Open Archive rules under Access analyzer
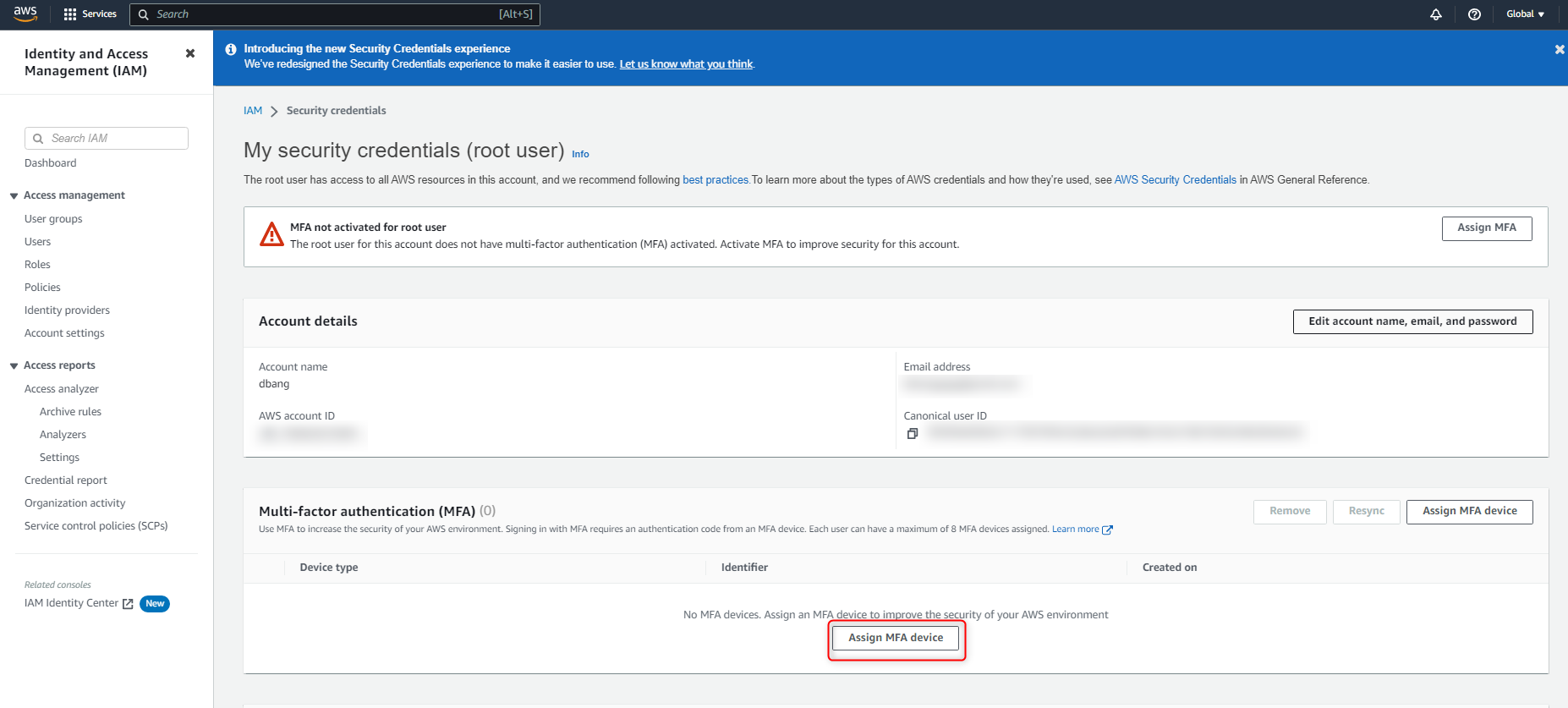Screen dimensions: 1568x708 tap(70, 412)
